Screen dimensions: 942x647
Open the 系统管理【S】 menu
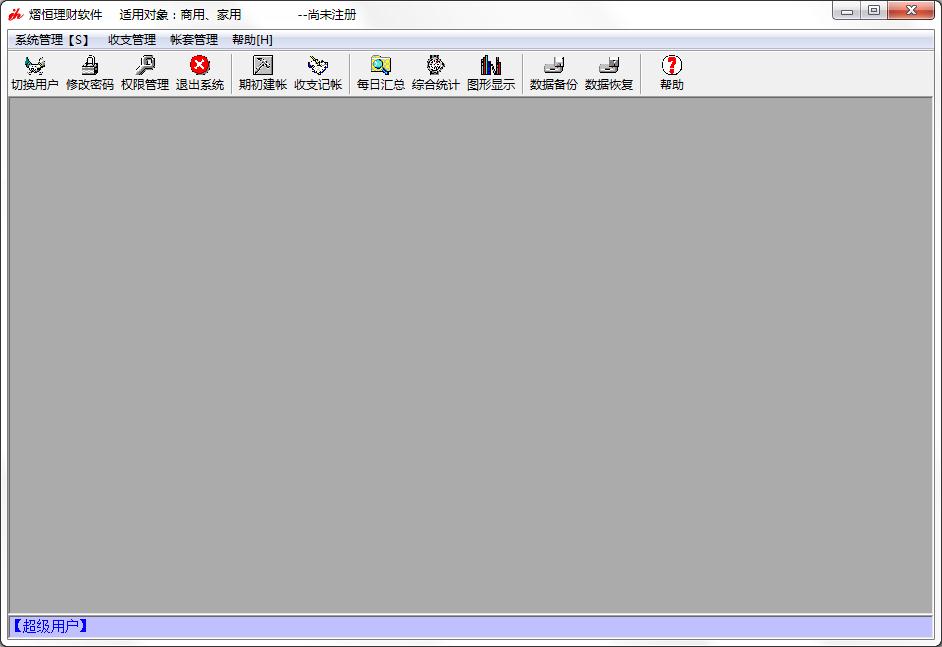(52, 40)
